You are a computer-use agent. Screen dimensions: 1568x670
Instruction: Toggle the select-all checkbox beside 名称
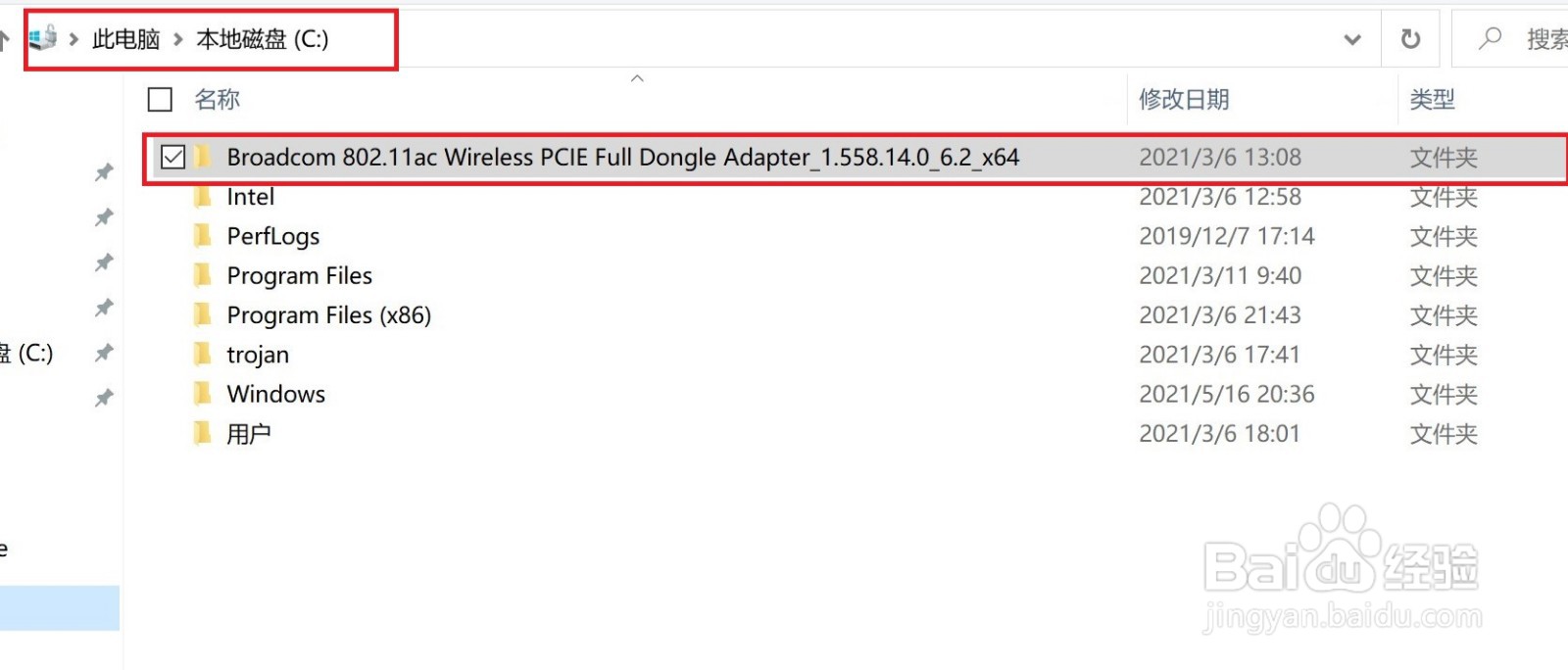[160, 99]
